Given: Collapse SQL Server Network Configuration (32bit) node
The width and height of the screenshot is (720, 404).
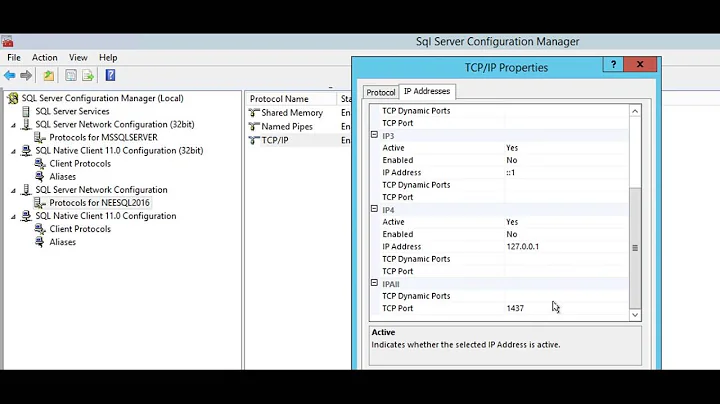Looking at the screenshot, I should coord(13,125).
